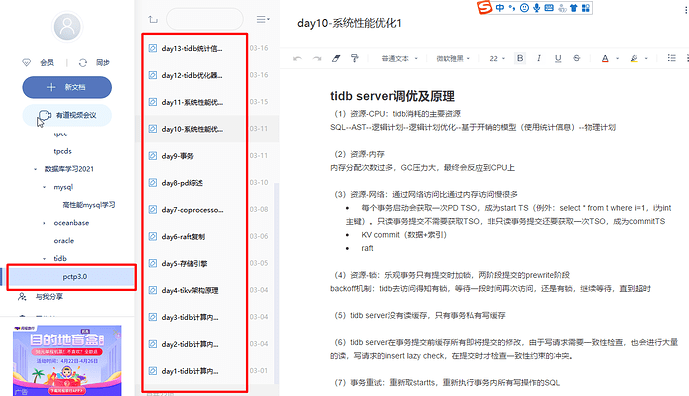Screen dimensions: 689x396
Task: Select the eraser clear-format icon
Action: [x=336, y=58]
